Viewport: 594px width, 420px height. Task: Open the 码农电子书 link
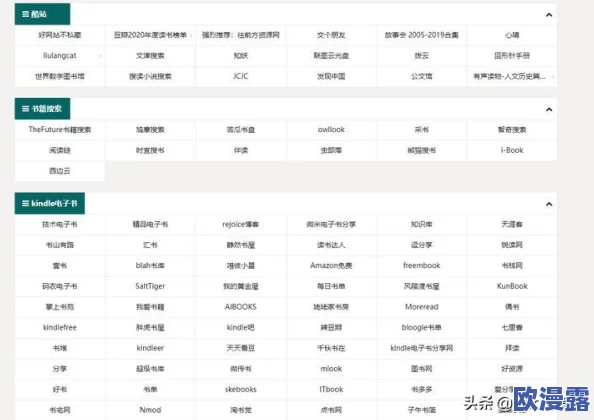[x=60, y=286]
